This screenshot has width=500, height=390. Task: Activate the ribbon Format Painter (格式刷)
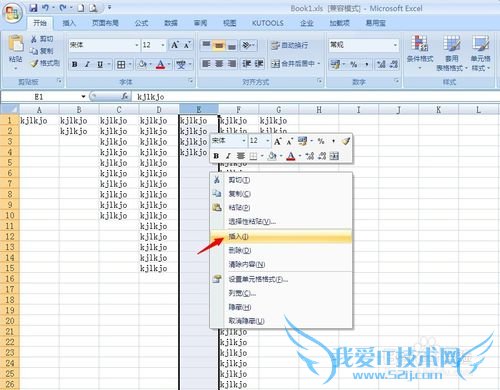point(45,63)
